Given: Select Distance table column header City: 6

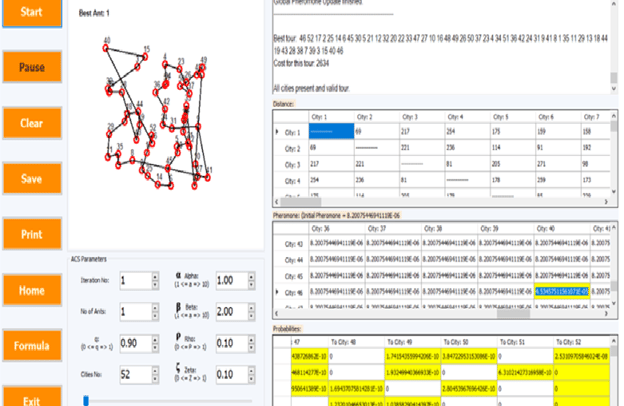Looking at the screenshot, I should click(x=558, y=117).
